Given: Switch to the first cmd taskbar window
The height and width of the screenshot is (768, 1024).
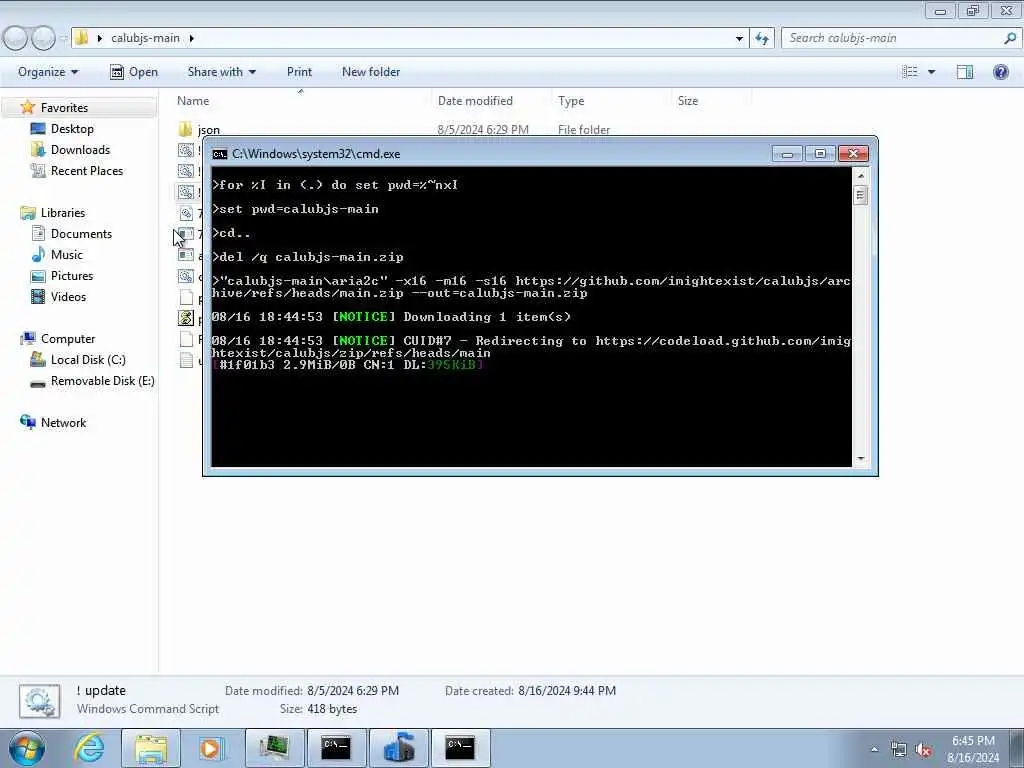Looking at the screenshot, I should coord(336,748).
